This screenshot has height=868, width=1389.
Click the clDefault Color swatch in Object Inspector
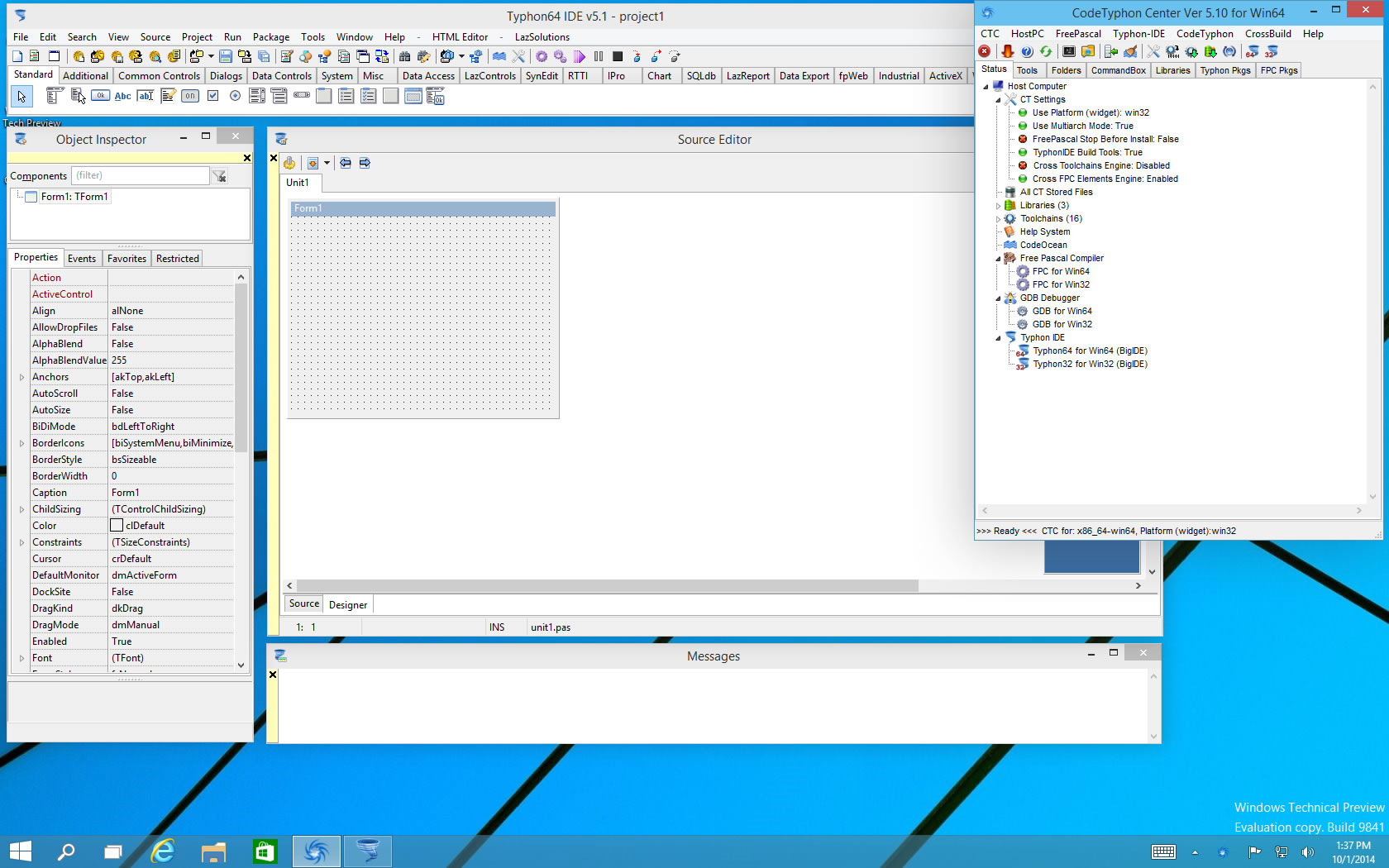(117, 526)
